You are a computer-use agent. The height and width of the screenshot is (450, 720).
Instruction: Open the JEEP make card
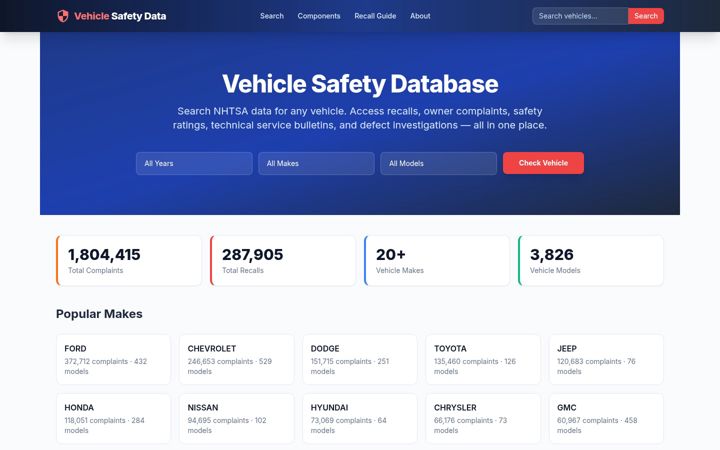[x=606, y=360]
